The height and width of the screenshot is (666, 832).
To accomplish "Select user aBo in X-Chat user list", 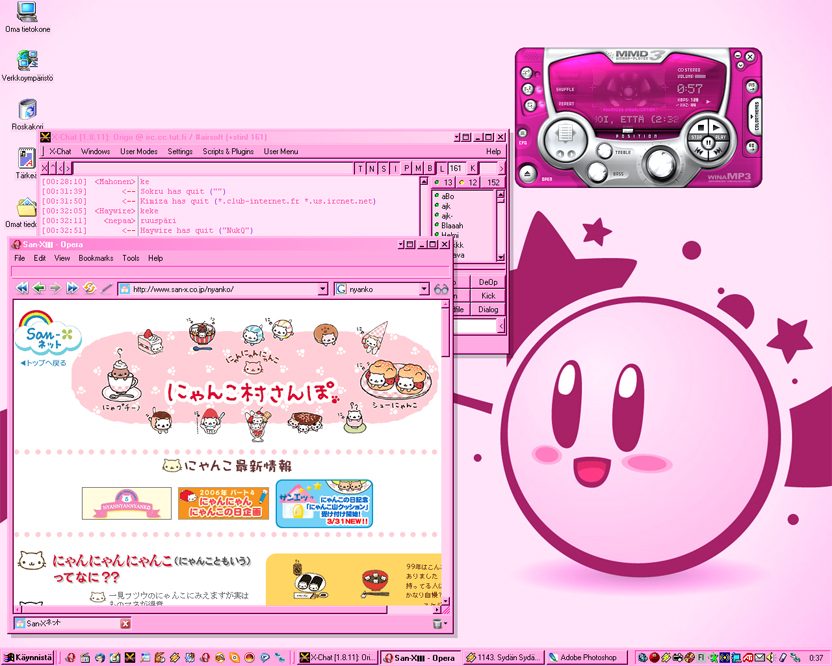I will coord(447,196).
